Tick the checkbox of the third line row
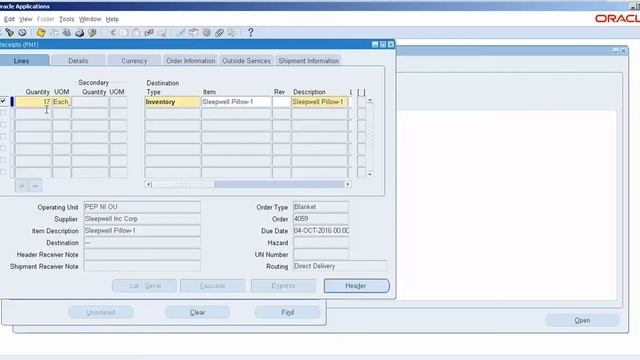This screenshot has height=360, width=640. click(3, 124)
